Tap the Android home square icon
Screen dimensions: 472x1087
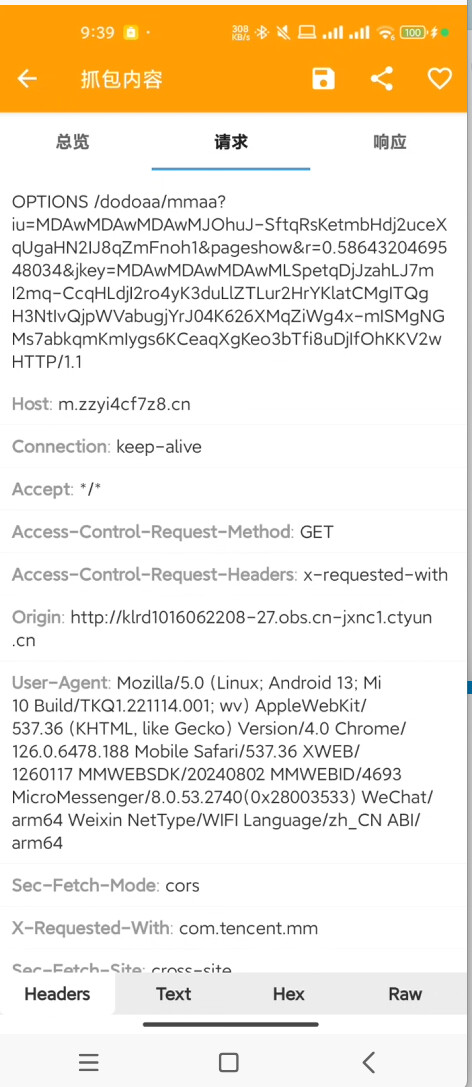pos(228,1062)
